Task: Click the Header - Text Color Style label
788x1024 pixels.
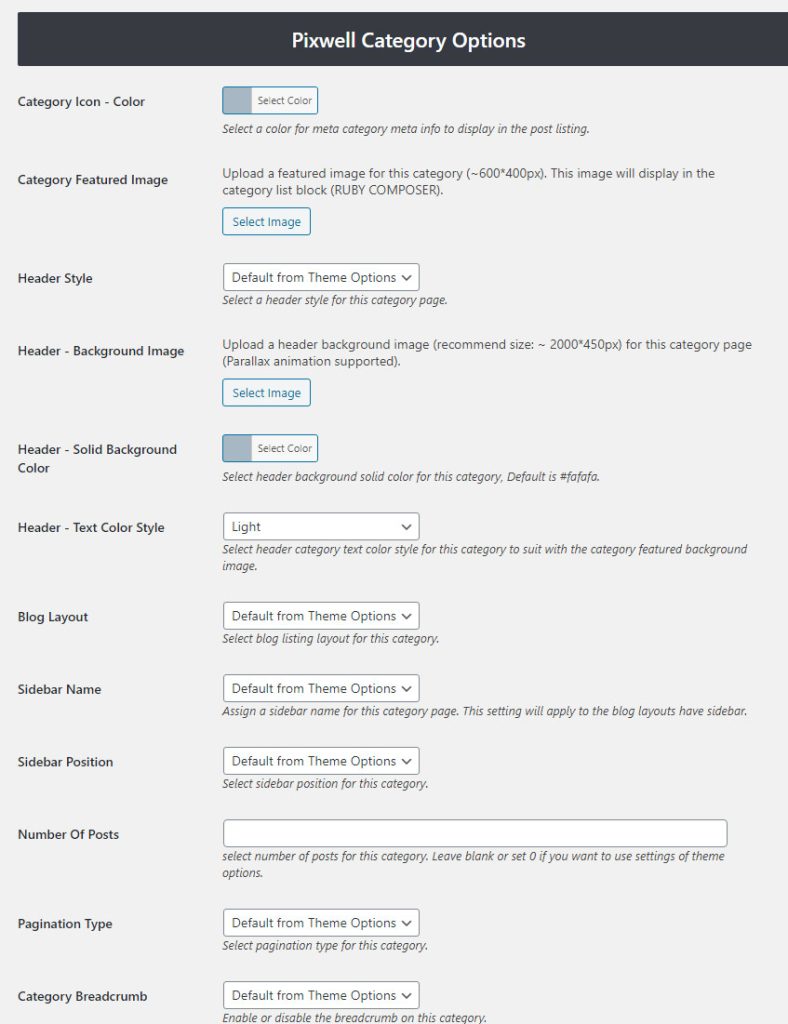Action: click(x=91, y=527)
